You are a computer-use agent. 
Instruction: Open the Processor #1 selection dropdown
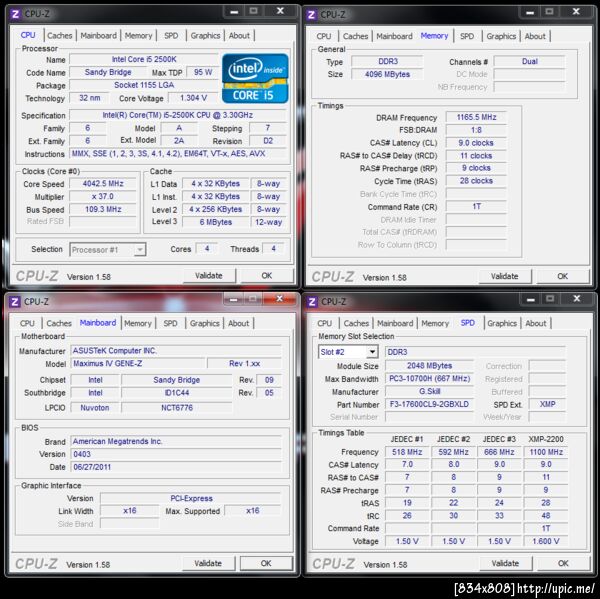click(108, 250)
